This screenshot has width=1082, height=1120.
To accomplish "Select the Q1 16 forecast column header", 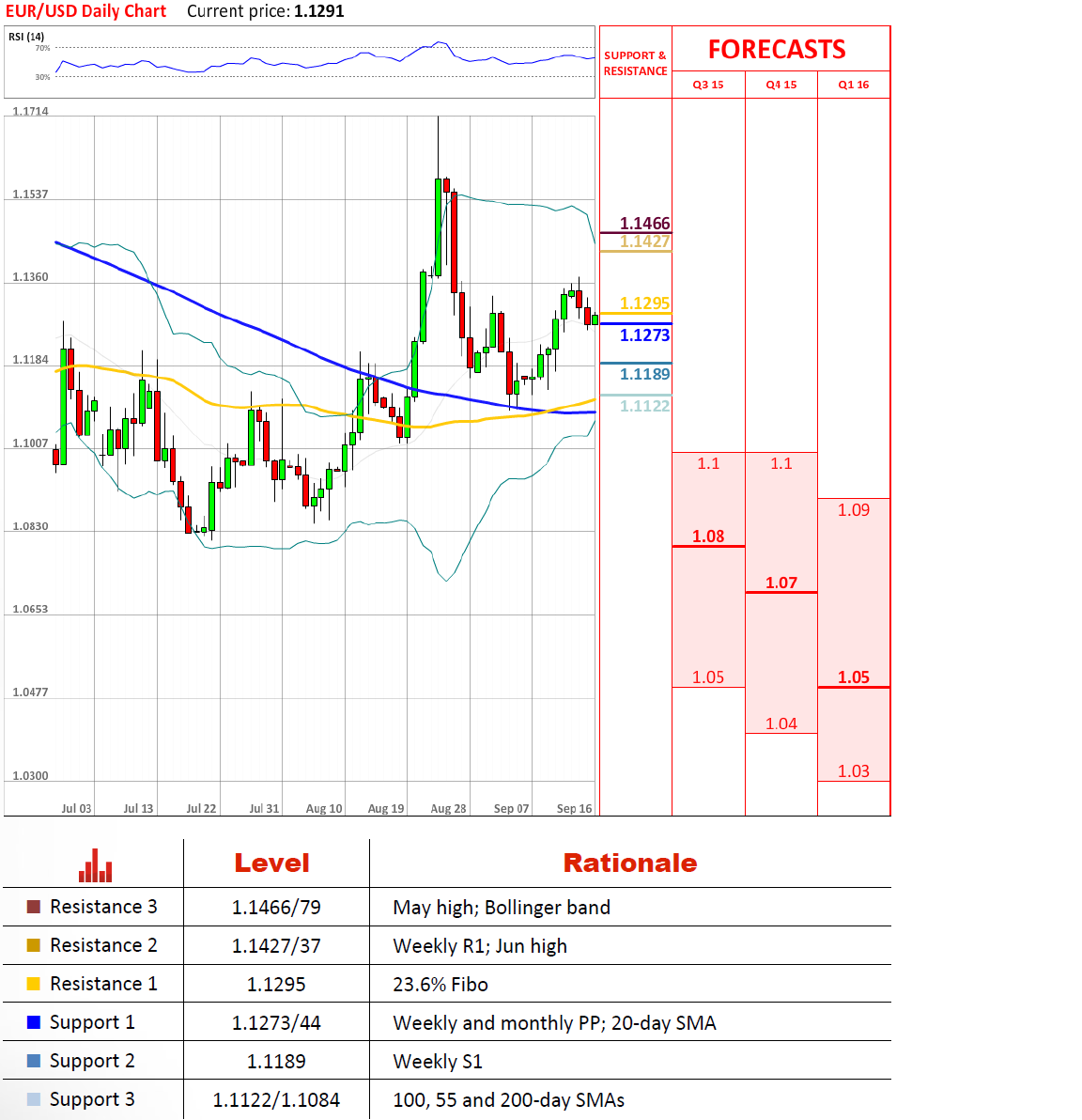I will click(x=854, y=85).
